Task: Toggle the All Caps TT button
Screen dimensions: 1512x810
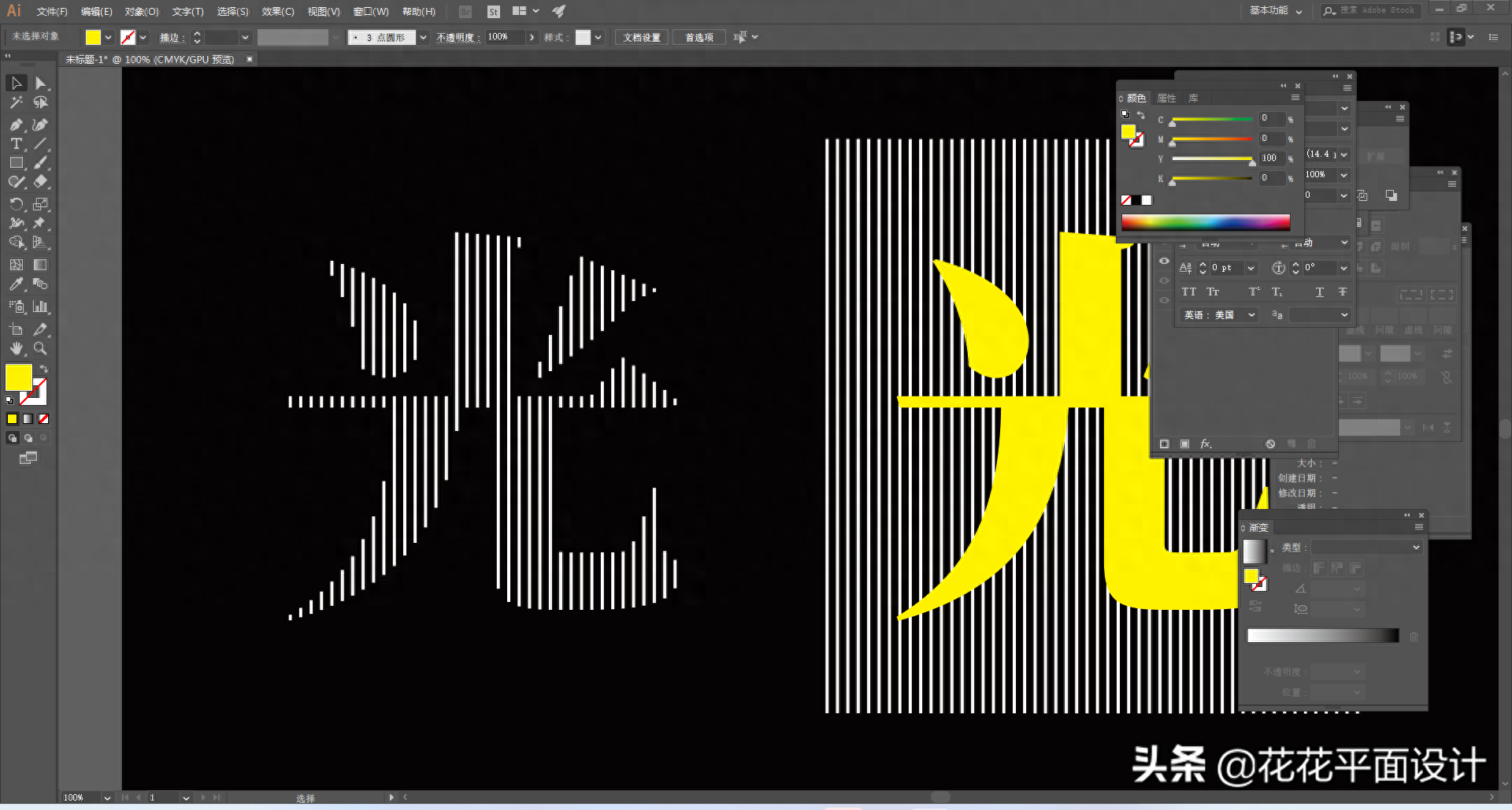Action: click(1188, 292)
